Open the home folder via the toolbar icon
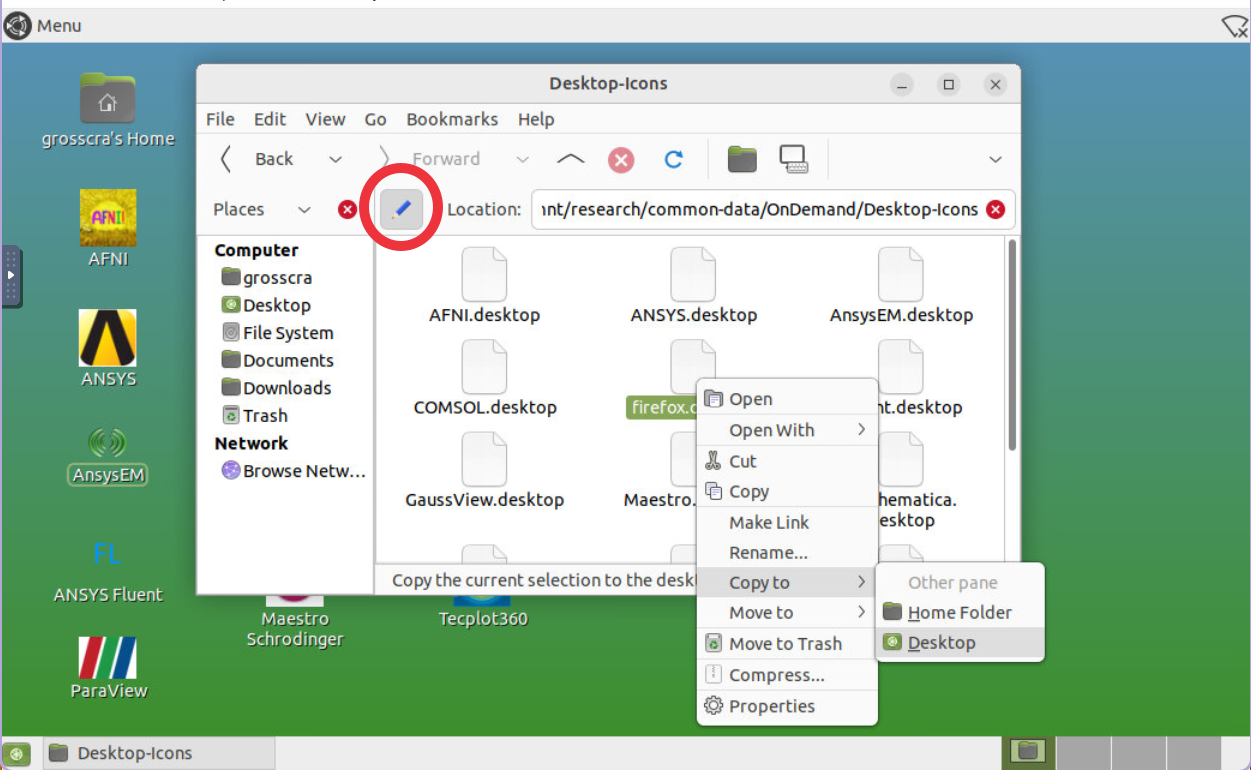 [742, 158]
